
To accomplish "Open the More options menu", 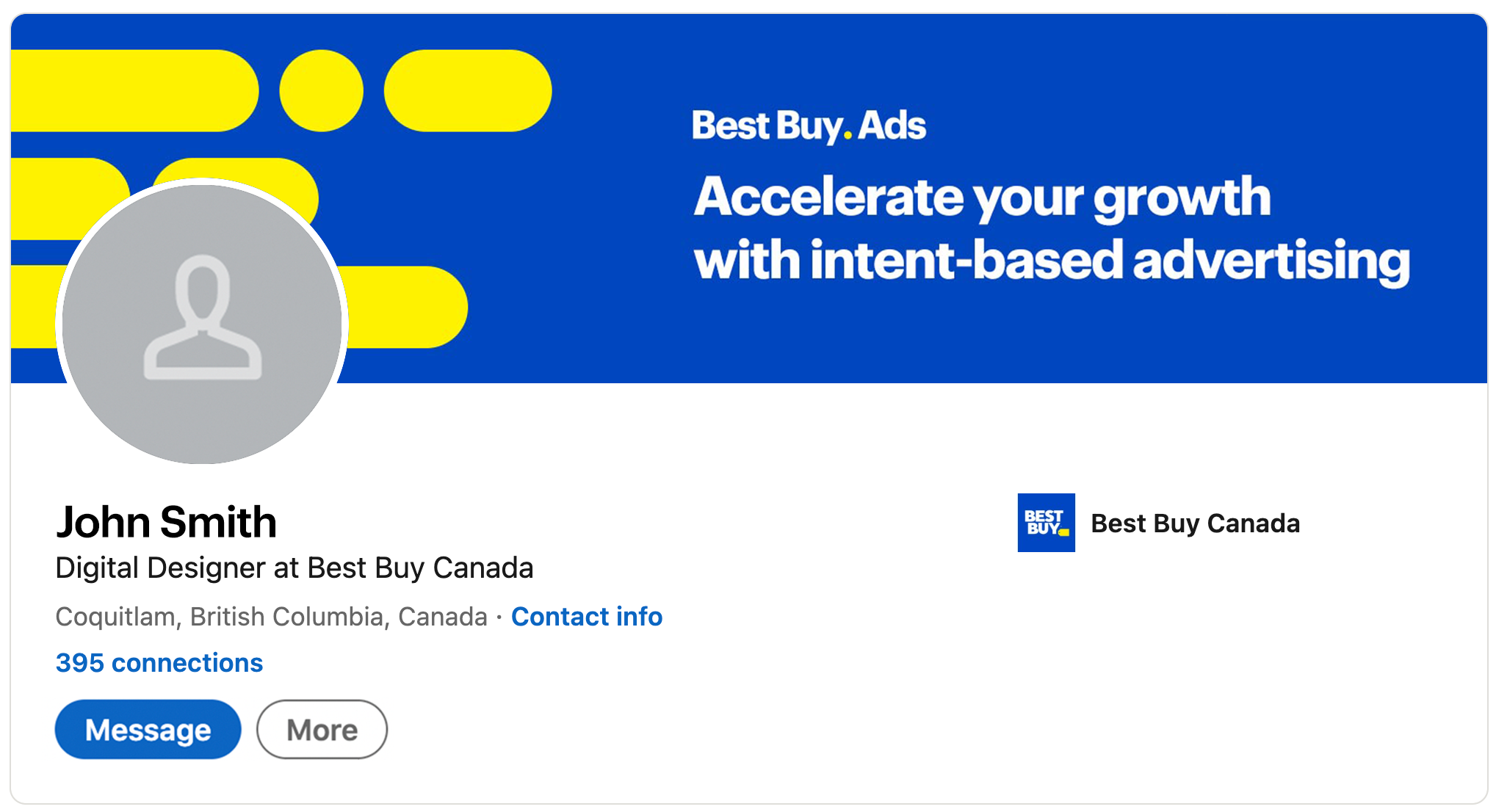I will (322, 729).
